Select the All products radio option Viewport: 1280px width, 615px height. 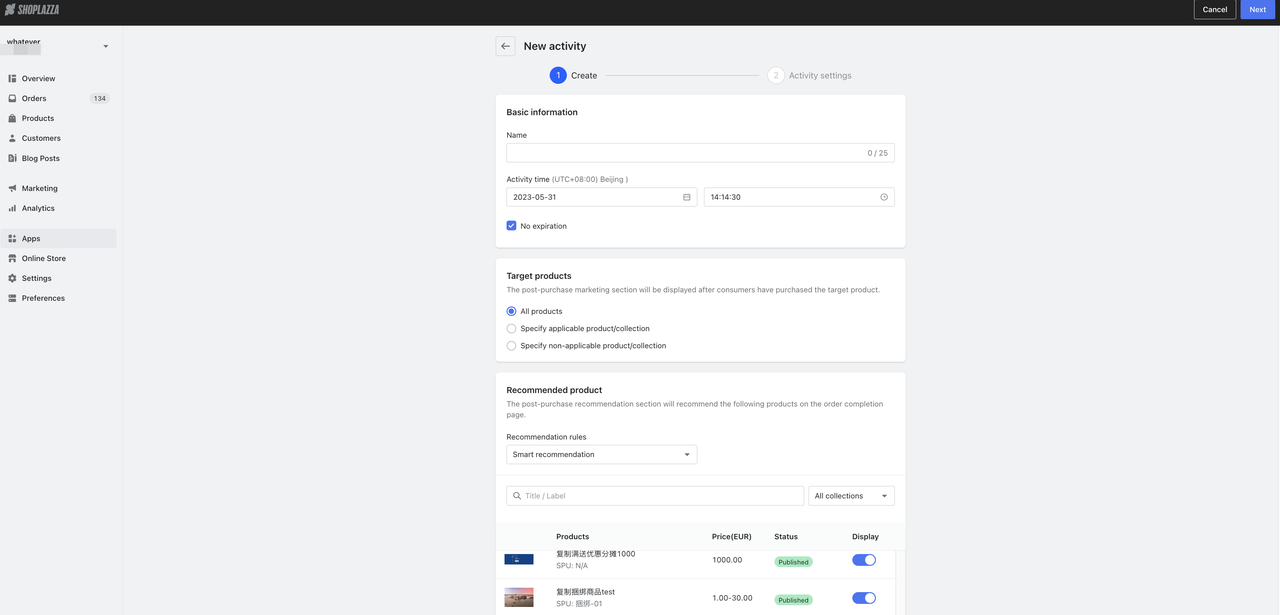tap(512, 311)
